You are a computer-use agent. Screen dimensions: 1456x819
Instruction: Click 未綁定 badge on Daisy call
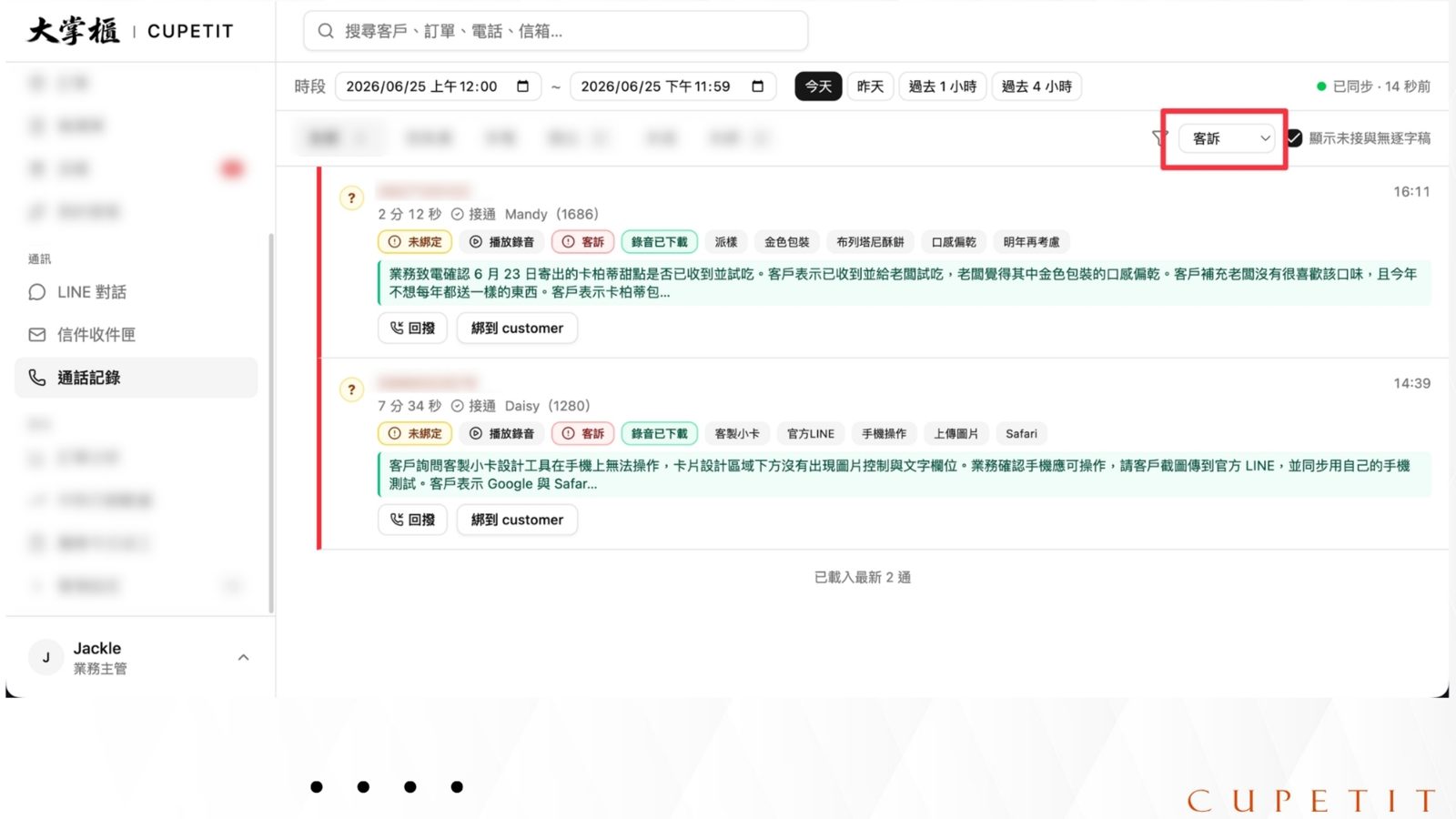pyautogui.click(x=415, y=434)
